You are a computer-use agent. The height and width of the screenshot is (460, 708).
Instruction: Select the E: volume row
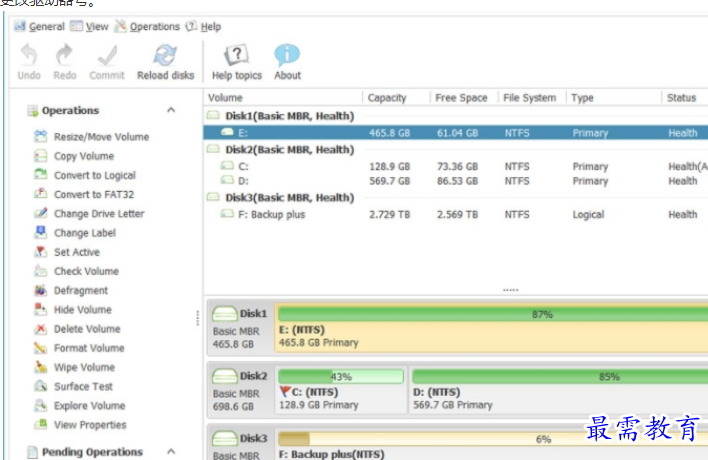click(456, 133)
